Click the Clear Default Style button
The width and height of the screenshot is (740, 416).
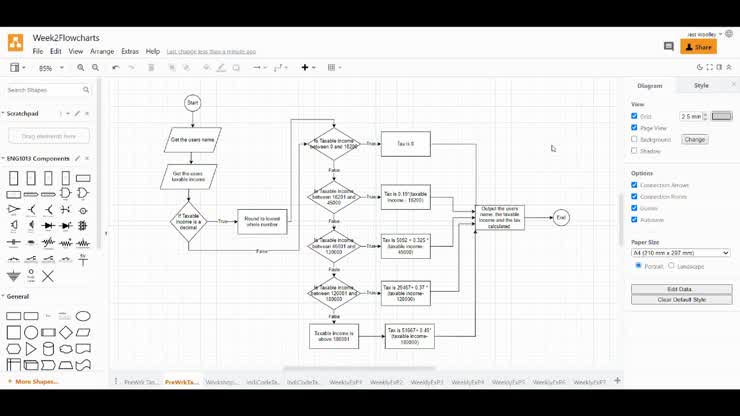[x=681, y=300]
